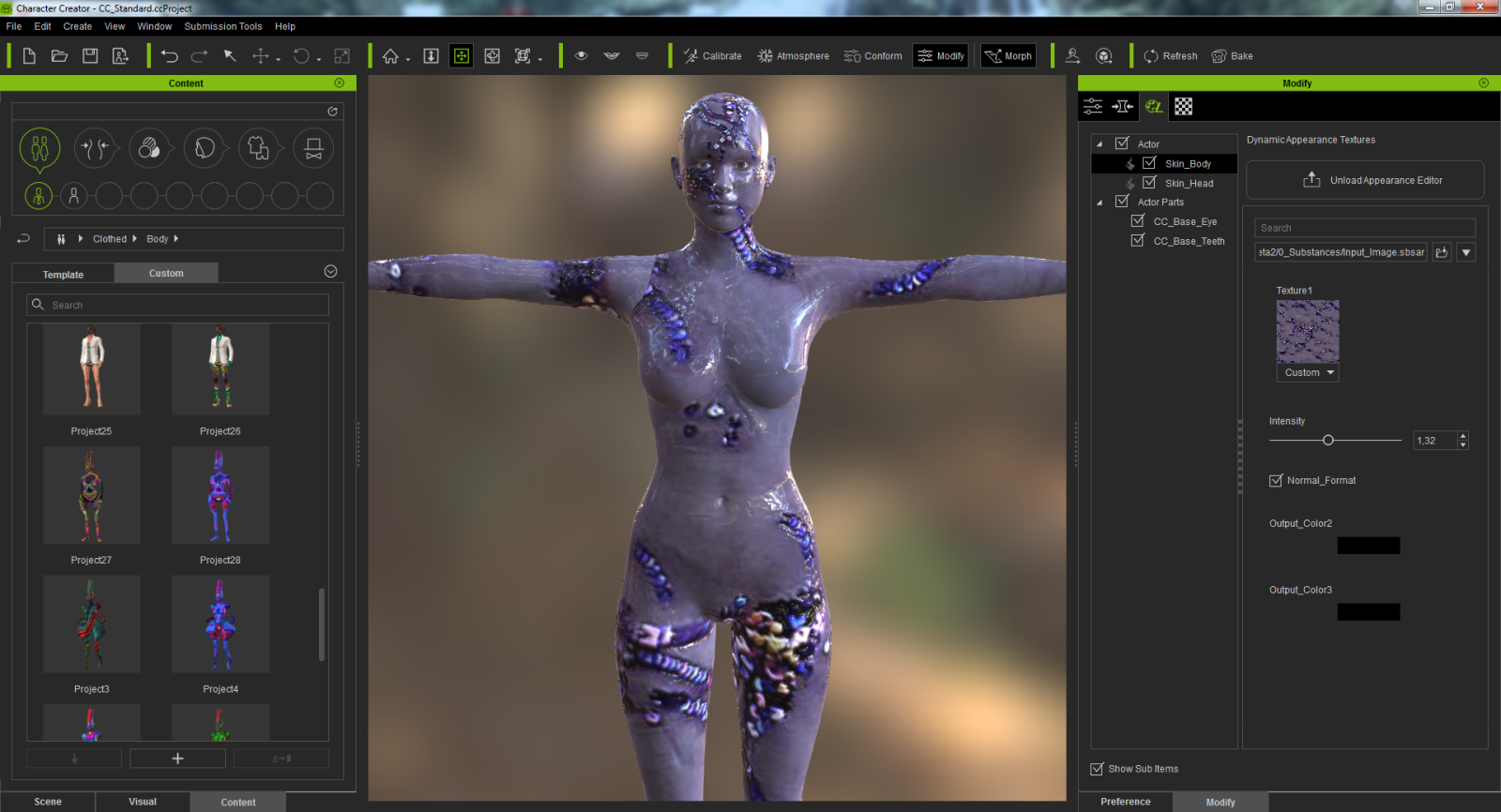The image size is (1501, 812).
Task: Adjust the Intensity slider handle
Action: pos(1327,440)
